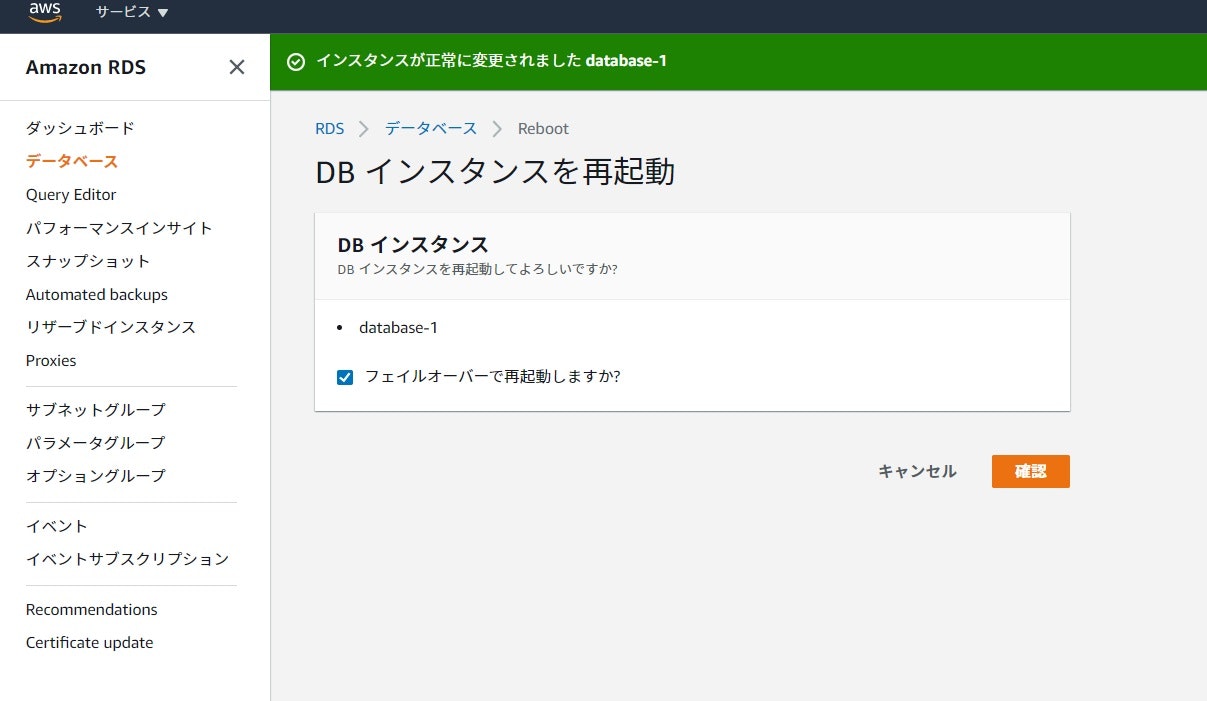This screenshot has width=1207, height=701.
Task: Click the Amazon RDS sidebar title
Action: (x=86, y=67)
